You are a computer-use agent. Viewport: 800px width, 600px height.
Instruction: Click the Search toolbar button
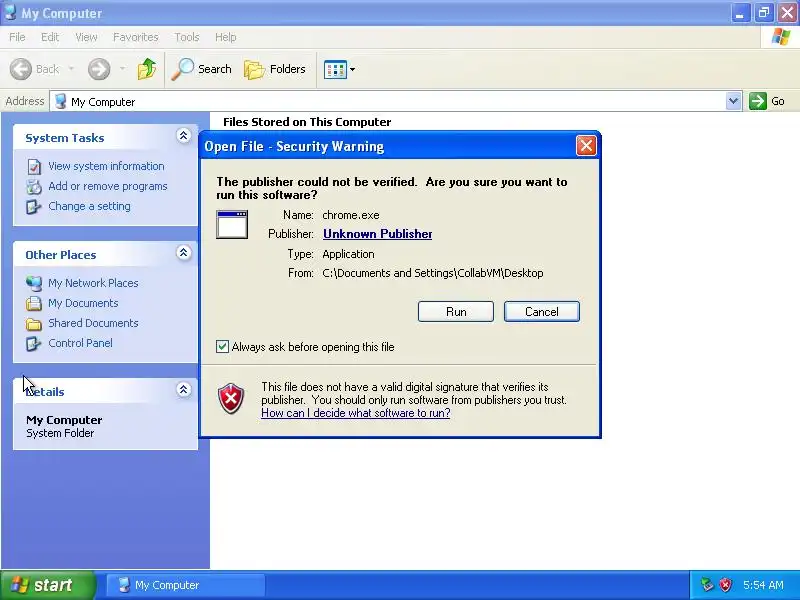click(202, 69)
